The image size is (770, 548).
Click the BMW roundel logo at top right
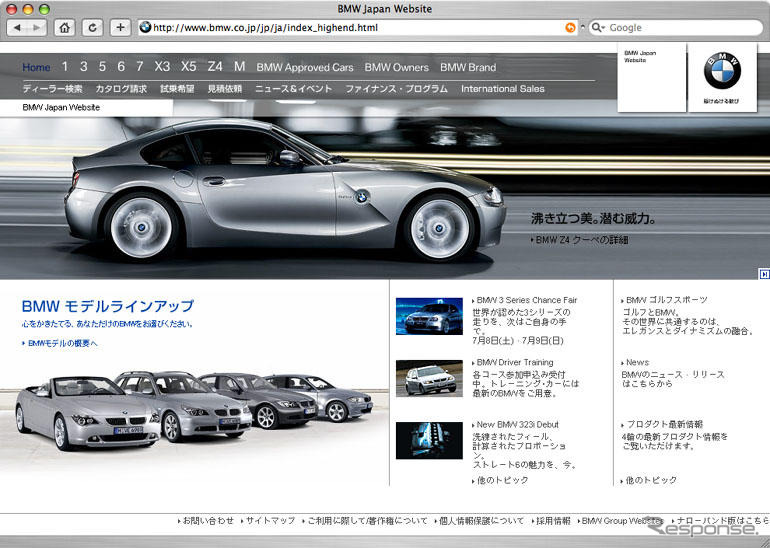click(x=722, y=70)
